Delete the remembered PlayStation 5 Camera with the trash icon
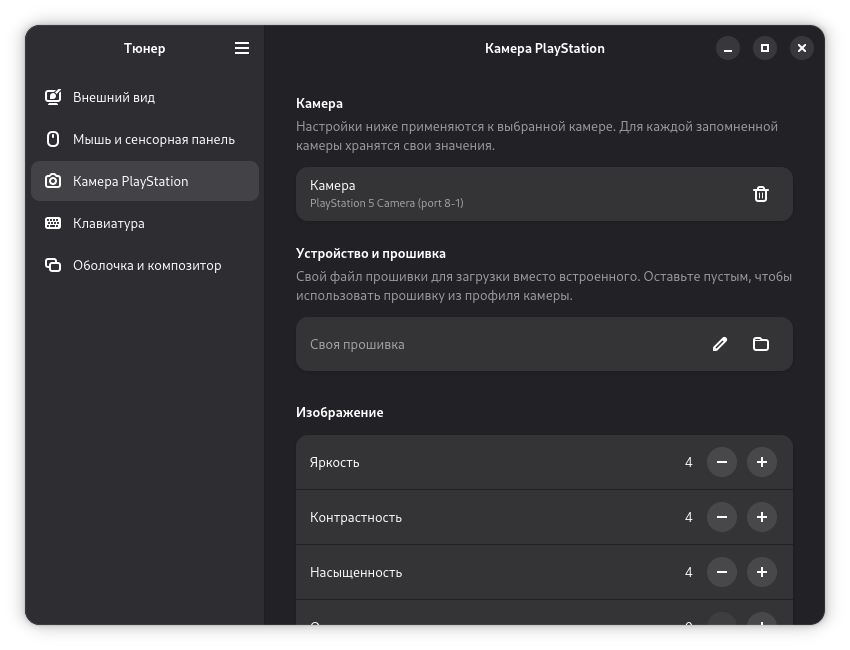 pyautogui.click(x=761, y=194)
